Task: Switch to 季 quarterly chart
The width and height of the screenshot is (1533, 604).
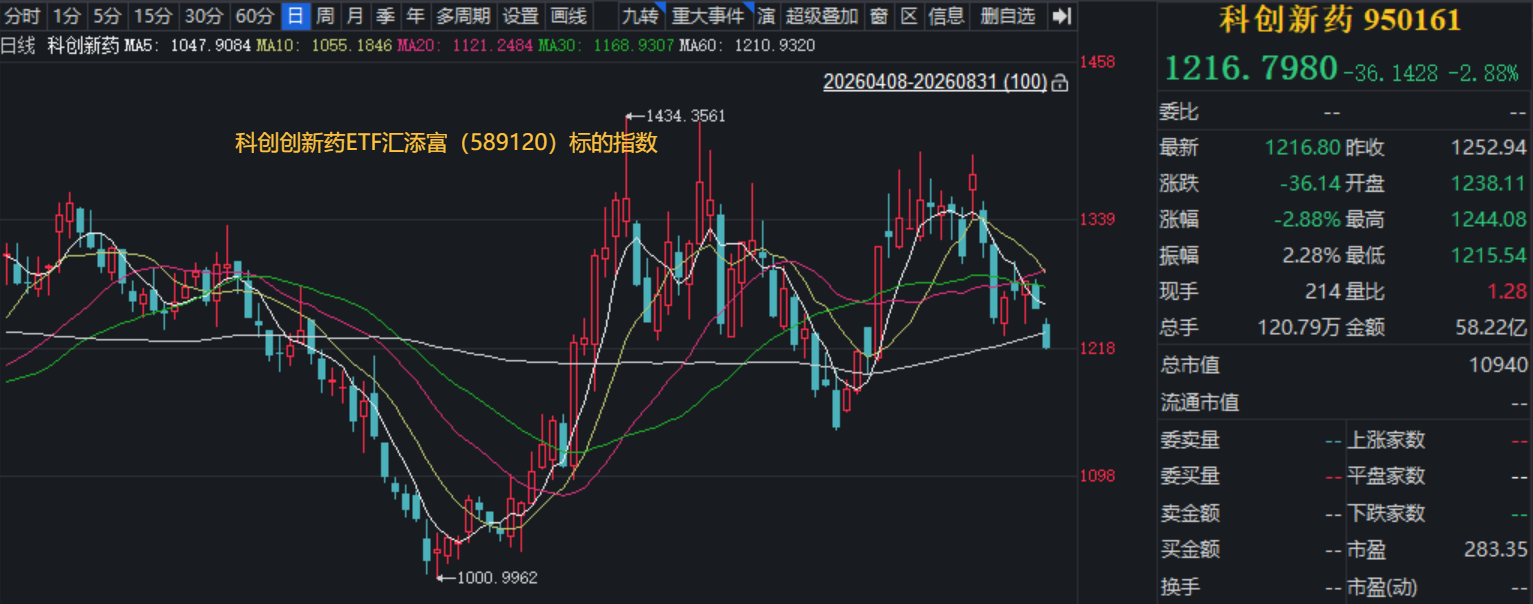Action: [x=385, y=16]
